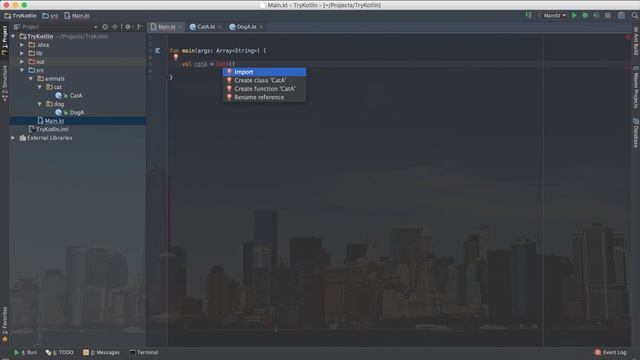The width and height of the screenshot is (640, 360).
Task: Open the 4: Run tool window
Action: 25,352
